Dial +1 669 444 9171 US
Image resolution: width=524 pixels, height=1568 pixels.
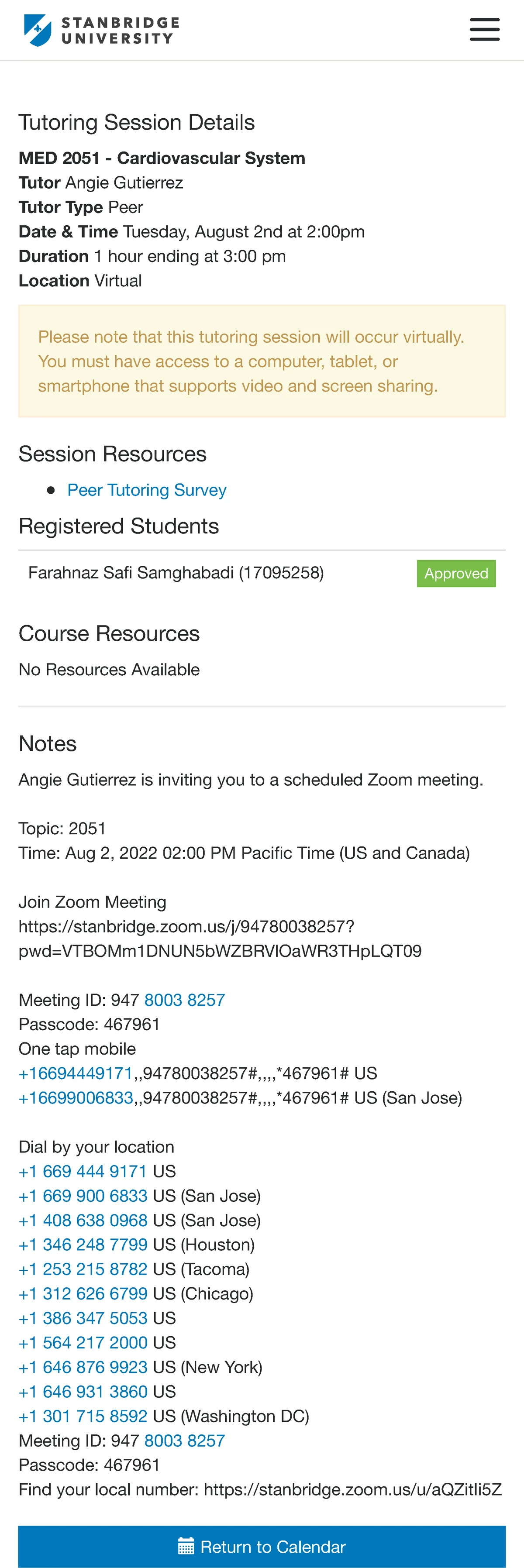[x=83, y=1171]
